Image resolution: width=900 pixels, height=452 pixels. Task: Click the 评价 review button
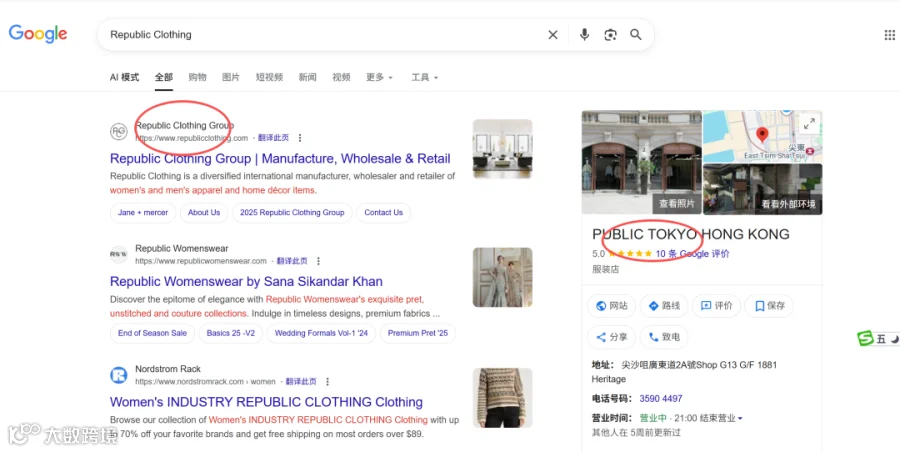[716, 306]
